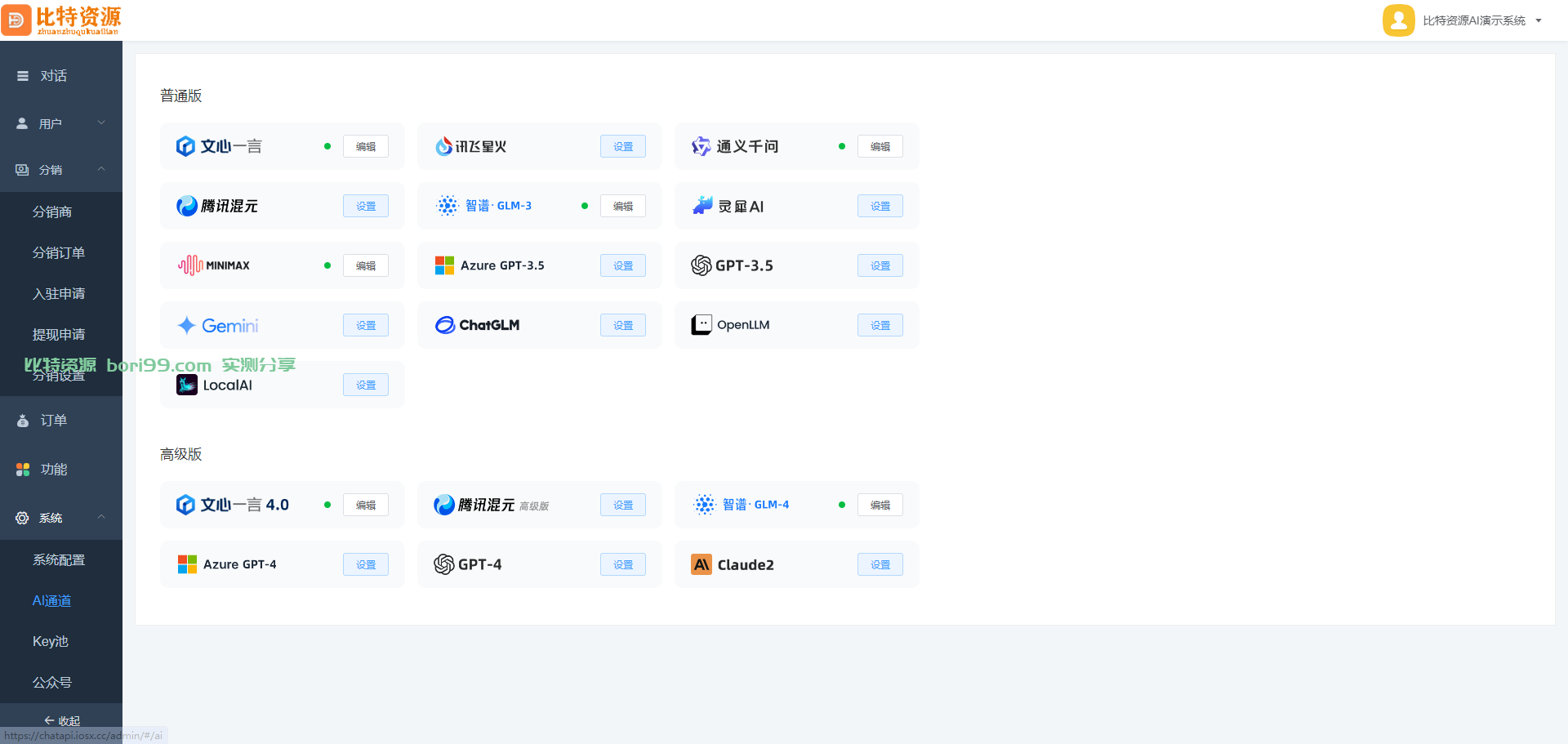Open 系统配置 submenu
The height and width of the screenshot is (744, 1568).
(61, 560)
